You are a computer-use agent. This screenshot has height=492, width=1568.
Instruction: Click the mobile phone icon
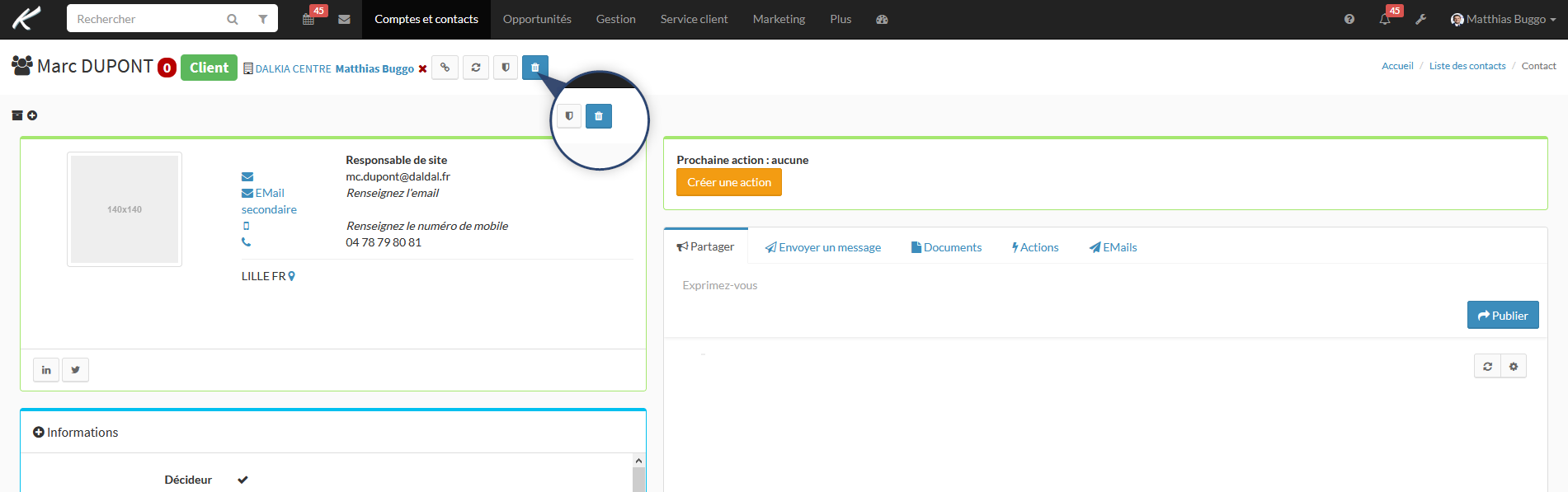click(x=246, y=226)
